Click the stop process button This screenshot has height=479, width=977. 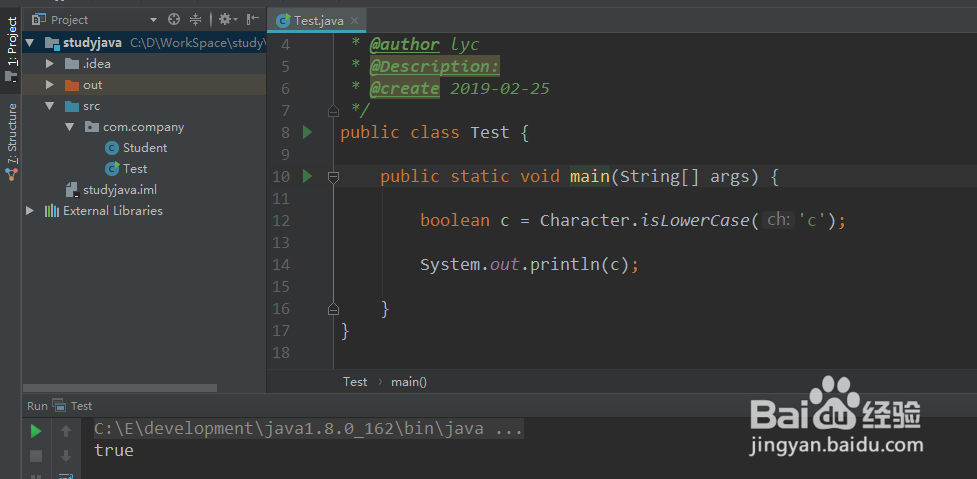click(x=36, y=456)
